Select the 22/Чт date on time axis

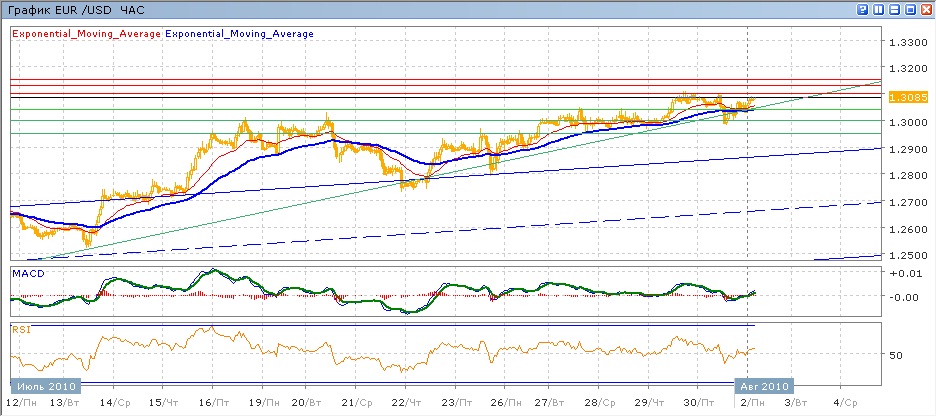406,402
